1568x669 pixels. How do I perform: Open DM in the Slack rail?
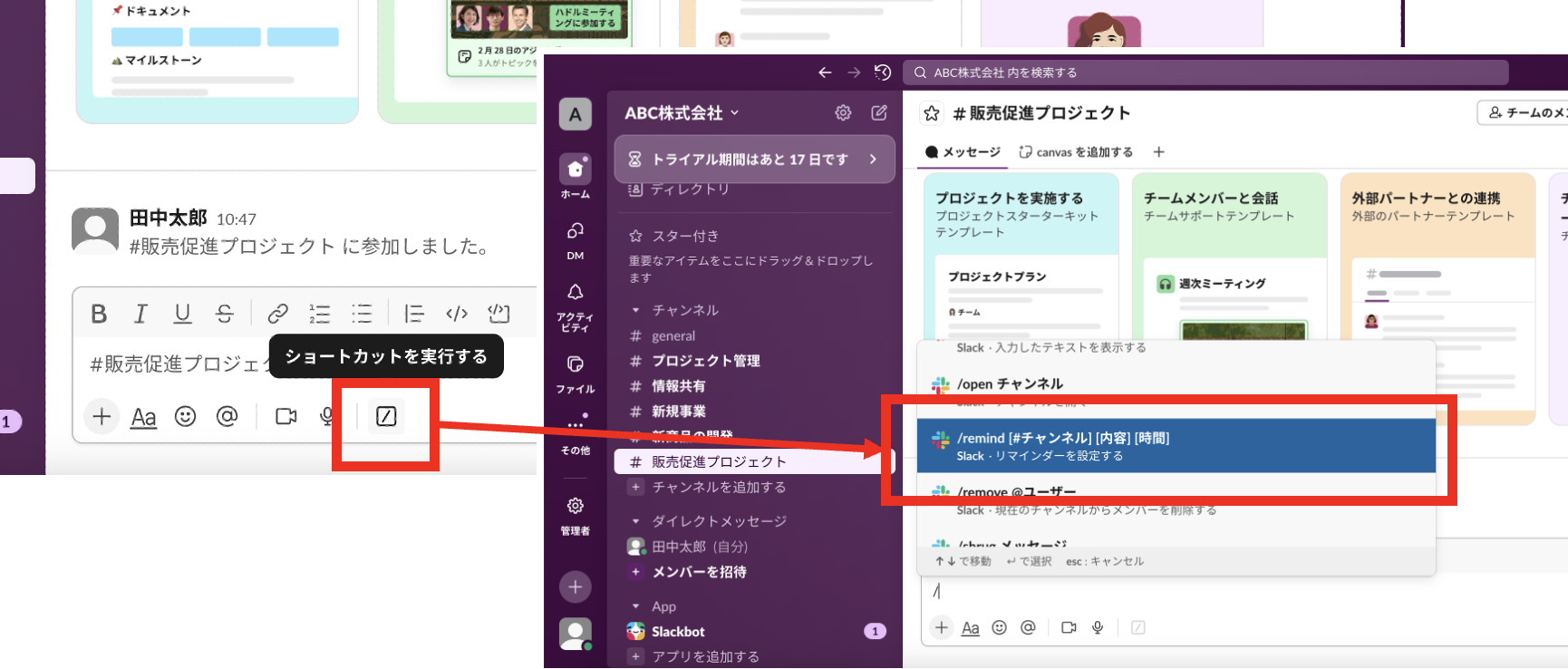coord(575,241)
